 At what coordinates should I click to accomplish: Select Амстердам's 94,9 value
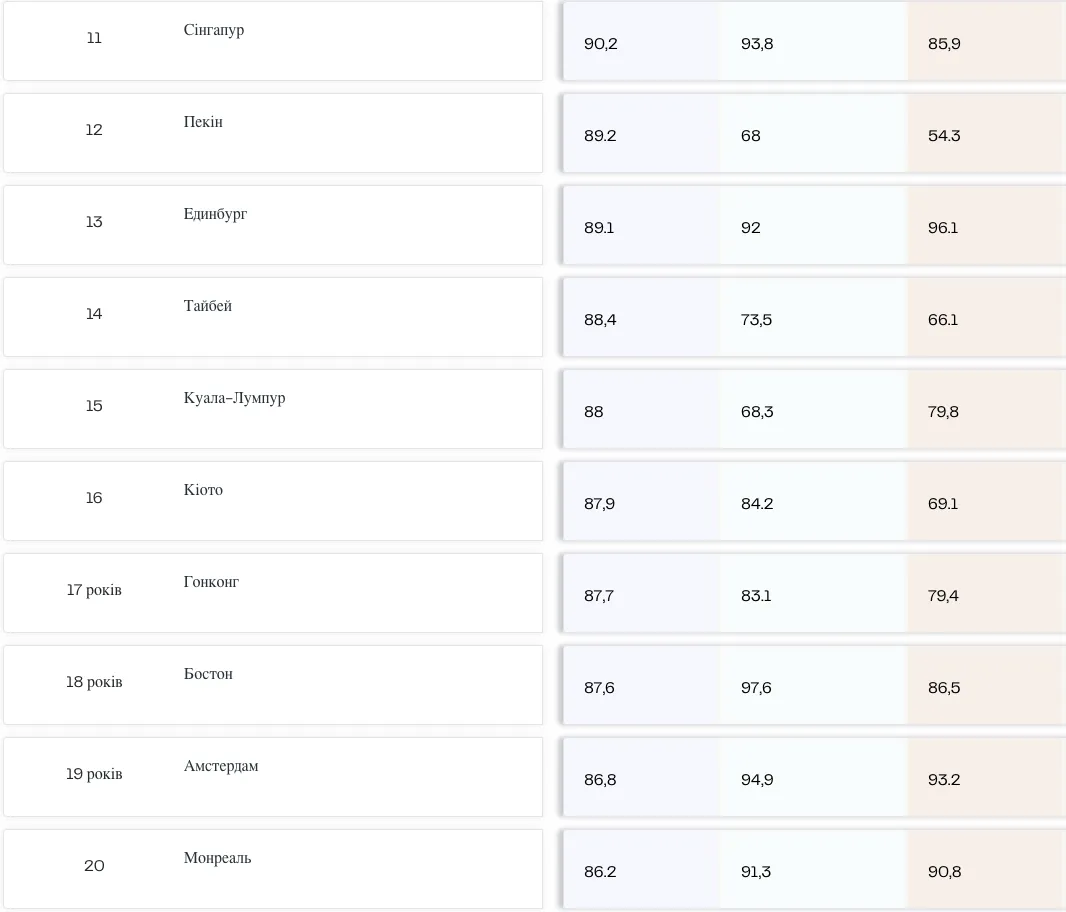pyautogui.click(x=757, y=779)
